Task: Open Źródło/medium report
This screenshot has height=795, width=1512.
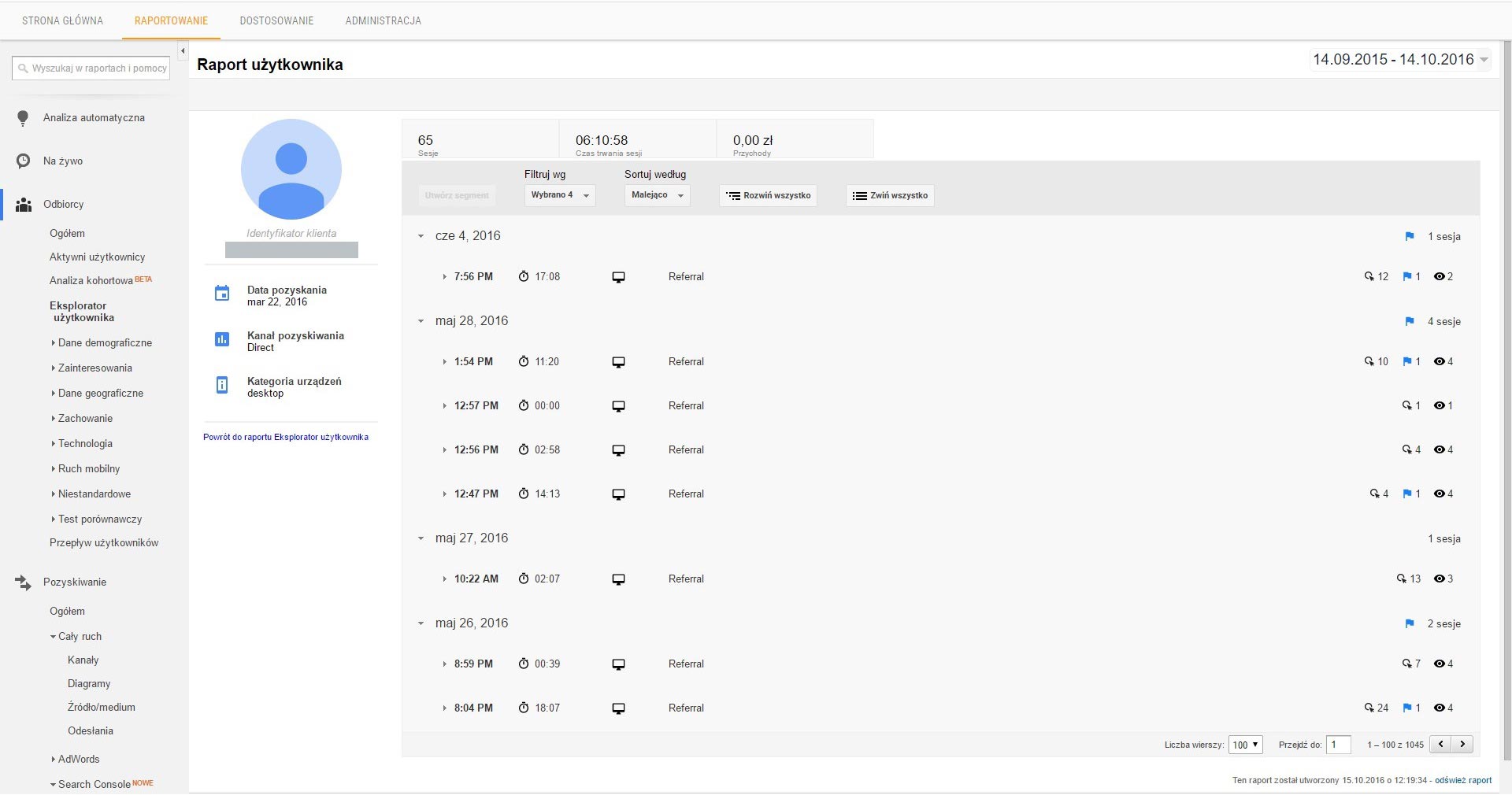Action: point(102,708)
